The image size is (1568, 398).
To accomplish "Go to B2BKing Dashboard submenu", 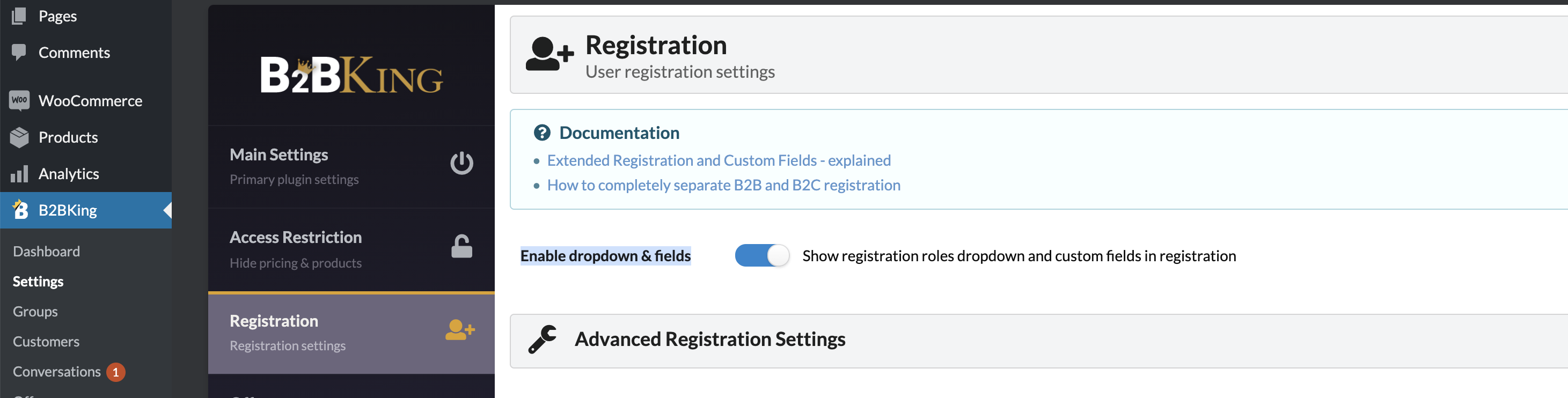I will click(x=46, y=252).
